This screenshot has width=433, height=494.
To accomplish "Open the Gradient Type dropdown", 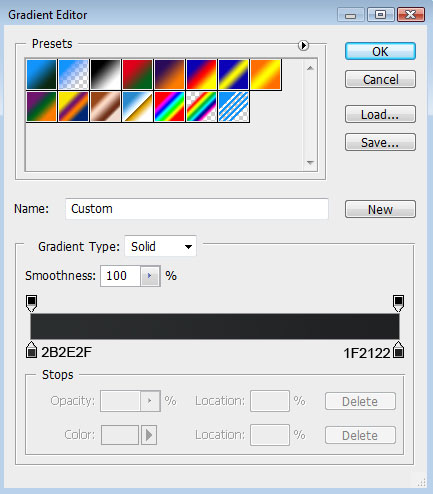I will pyautogui.click(x=160, y=247).
